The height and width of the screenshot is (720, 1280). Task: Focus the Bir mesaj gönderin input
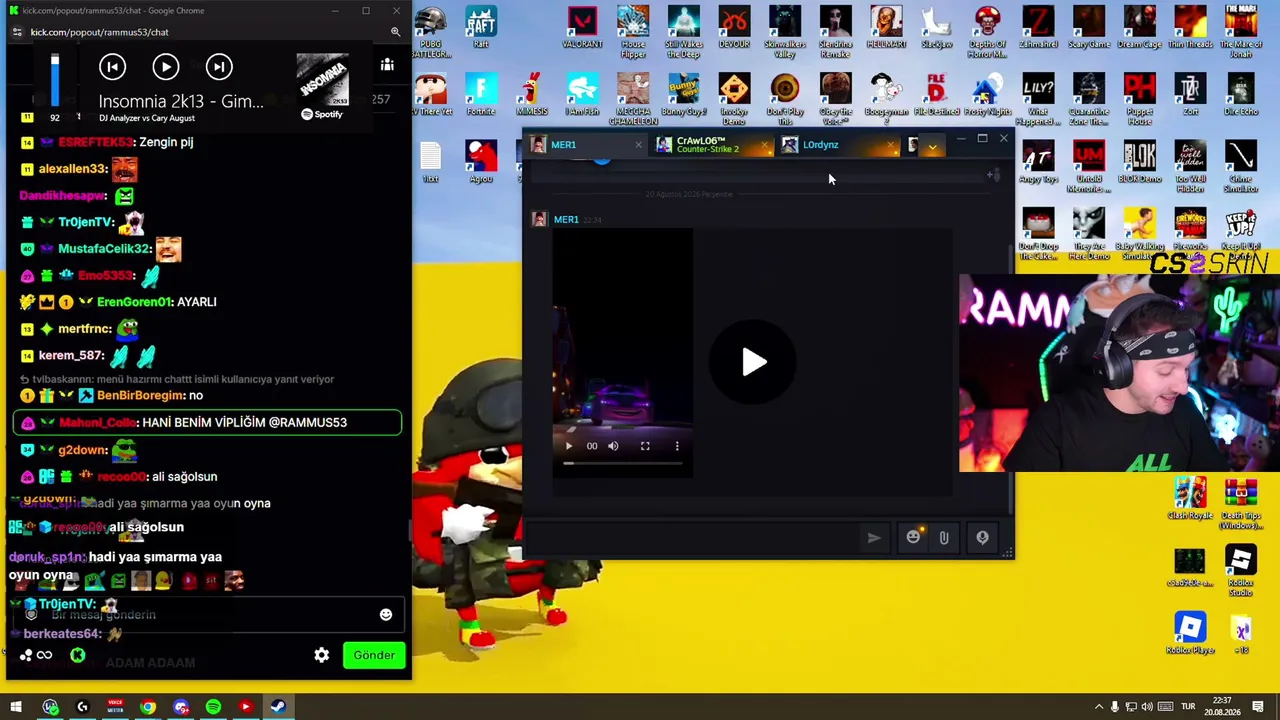209,615
